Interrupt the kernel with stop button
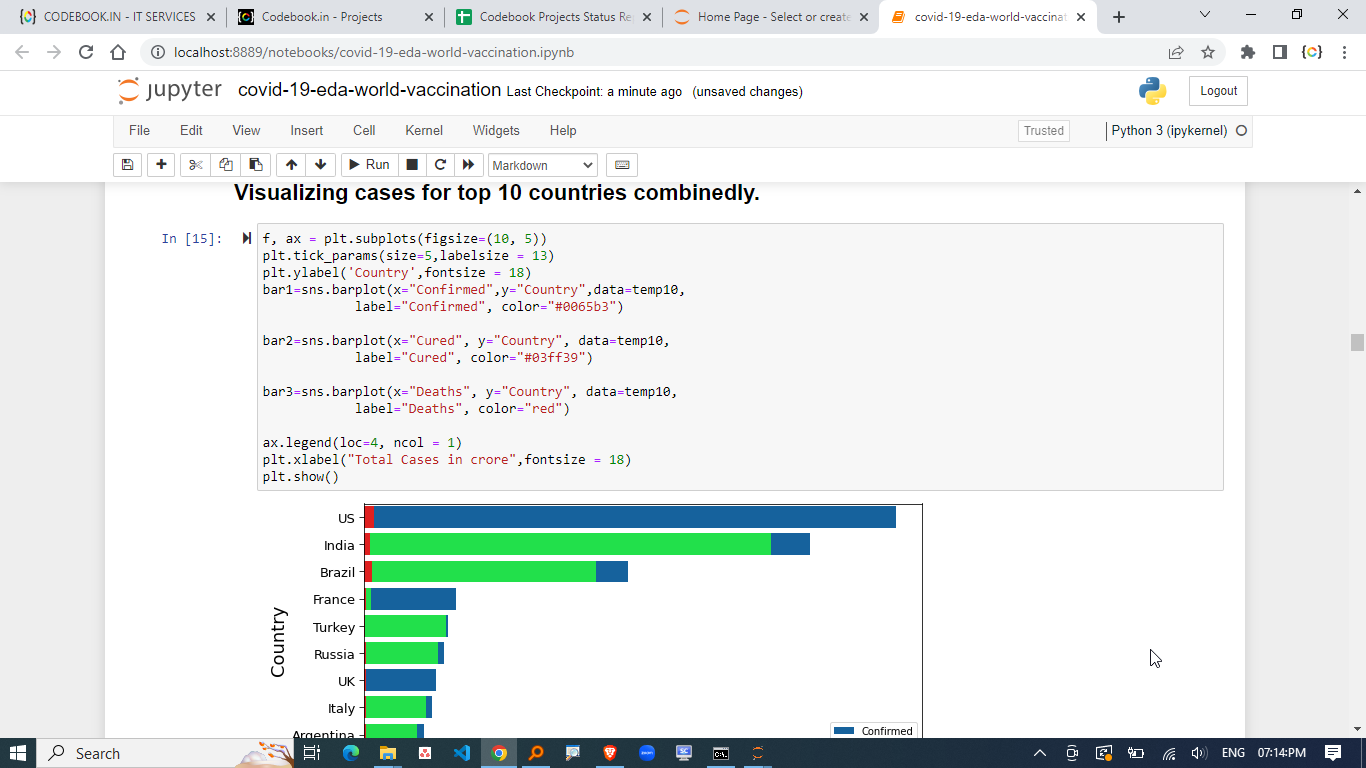The width and height of the screenshot is (1366, 768). 411,165
